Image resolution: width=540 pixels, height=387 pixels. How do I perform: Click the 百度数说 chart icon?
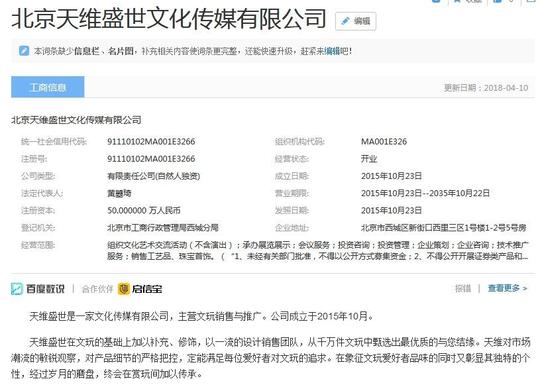pyautogui.click(x=17, y=289)
